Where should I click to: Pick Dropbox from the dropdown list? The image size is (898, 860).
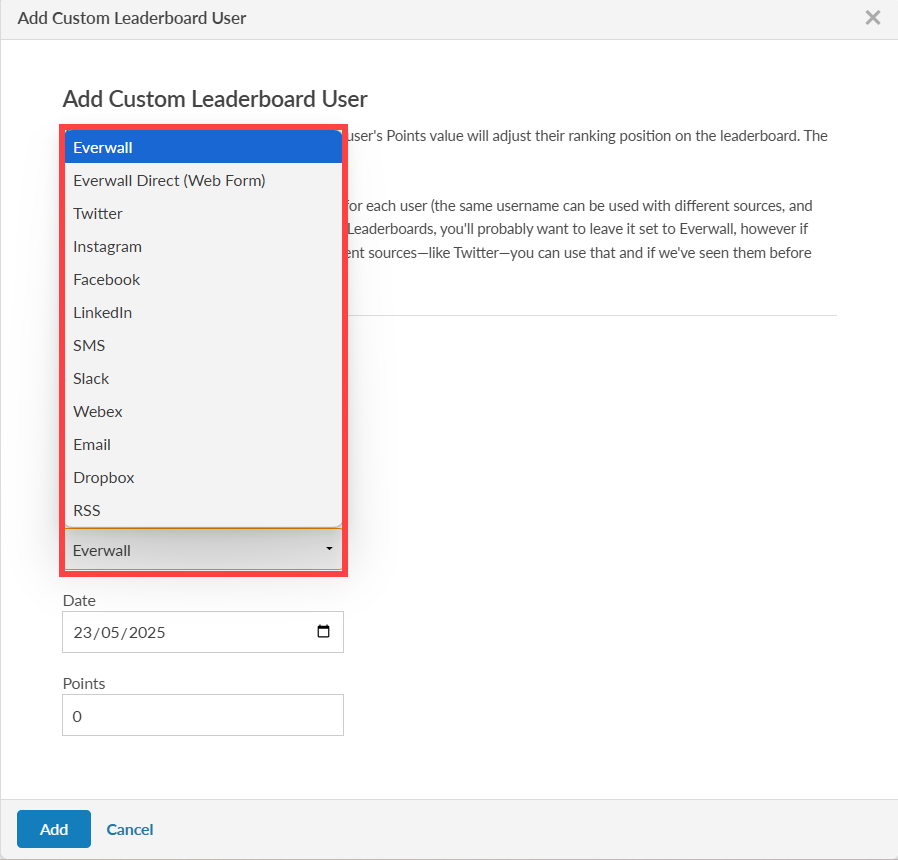pos(203,478)
